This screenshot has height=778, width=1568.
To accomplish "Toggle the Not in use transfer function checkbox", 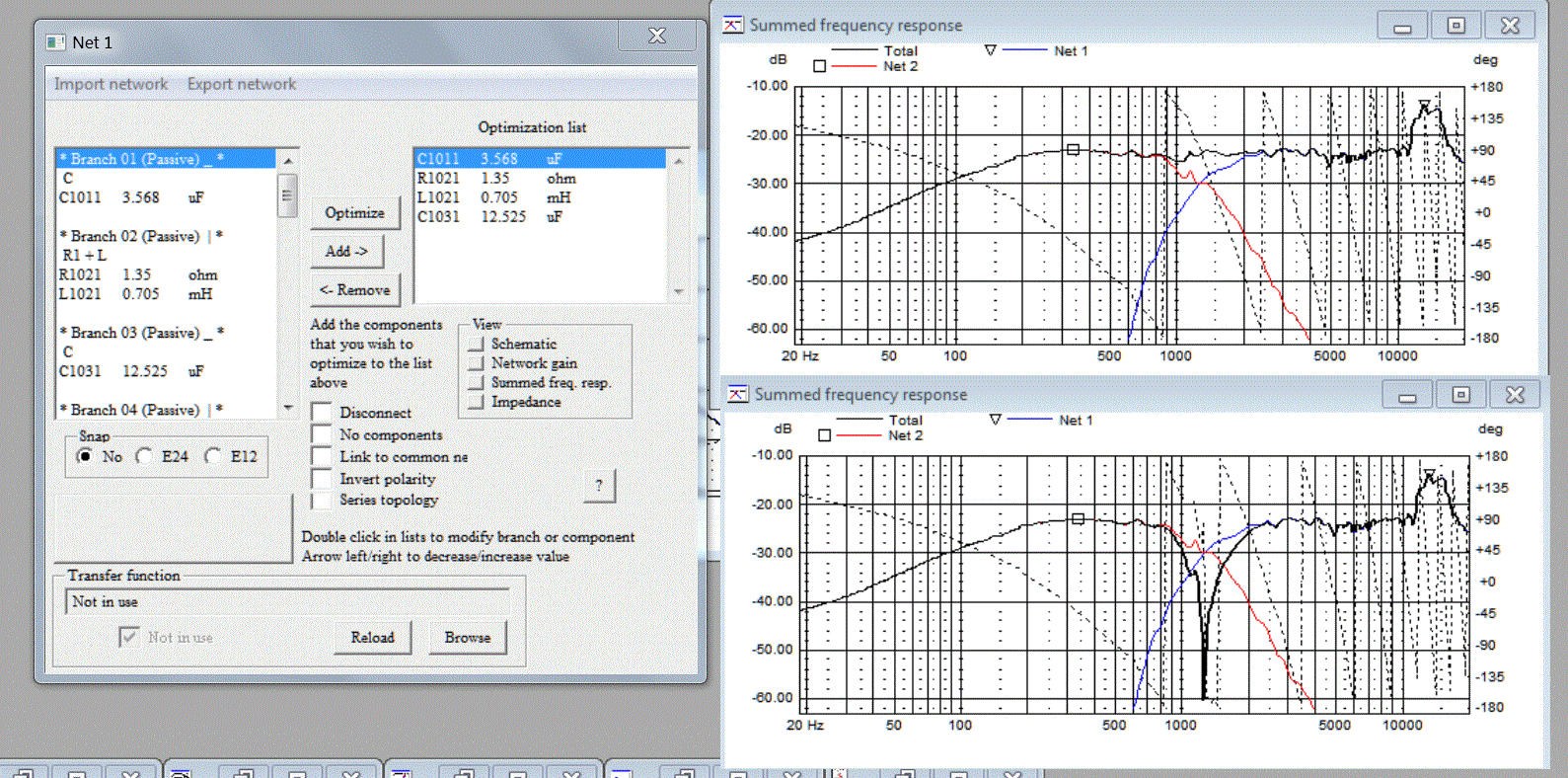I will click(x=128, y=638).
